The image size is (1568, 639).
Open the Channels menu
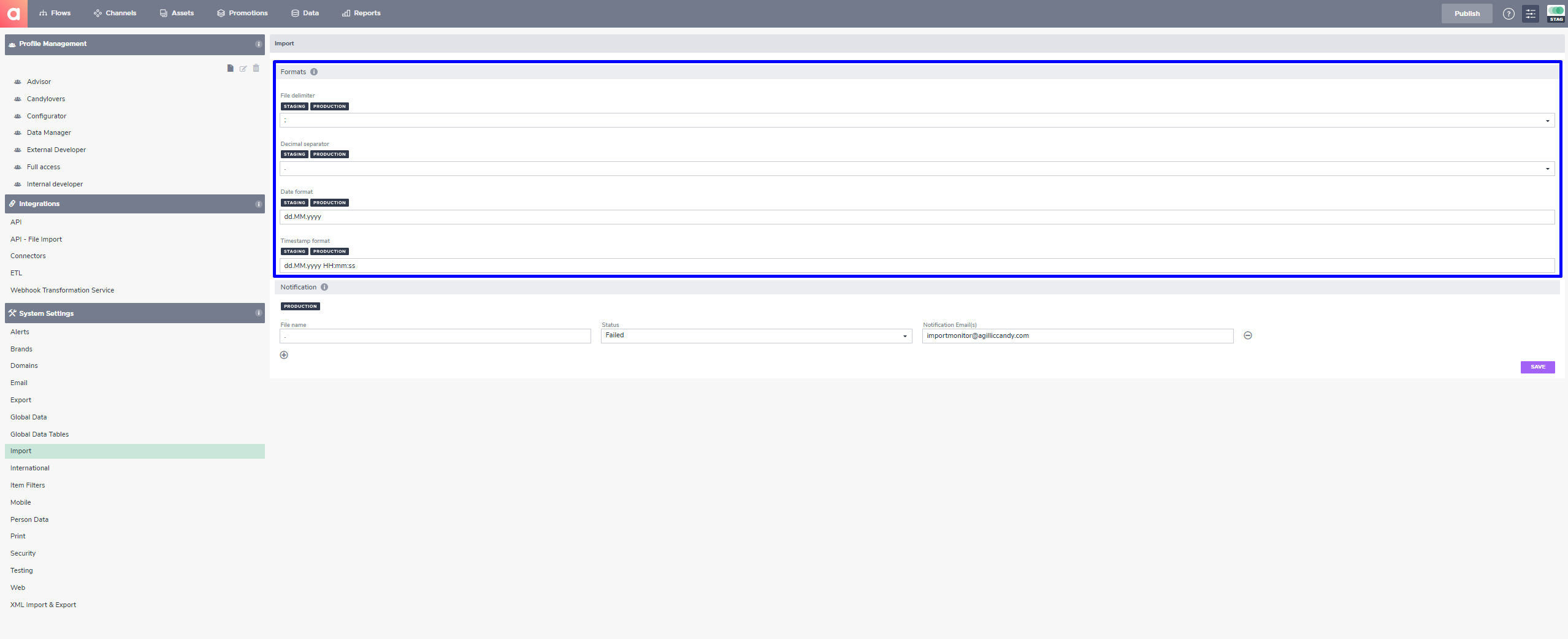coord(115,13)
